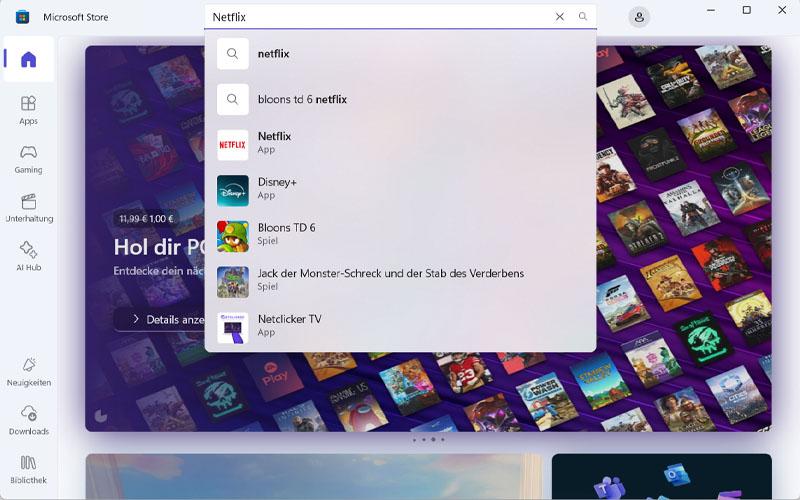800x500 pixels.
Task: Click the Call of Duty game cover
Action: click(x=674, y=84)
